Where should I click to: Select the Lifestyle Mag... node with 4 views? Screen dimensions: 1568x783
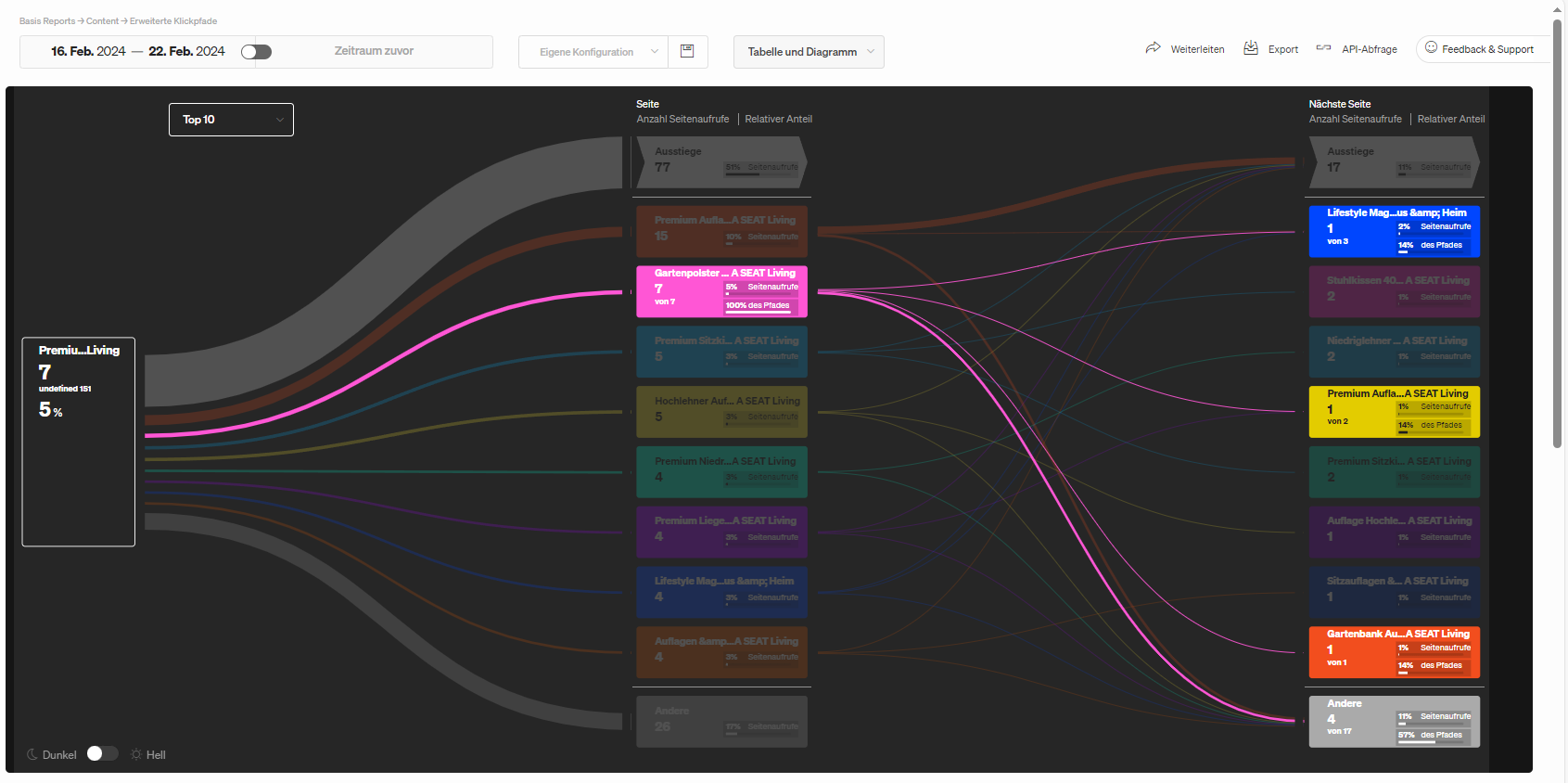721,592
